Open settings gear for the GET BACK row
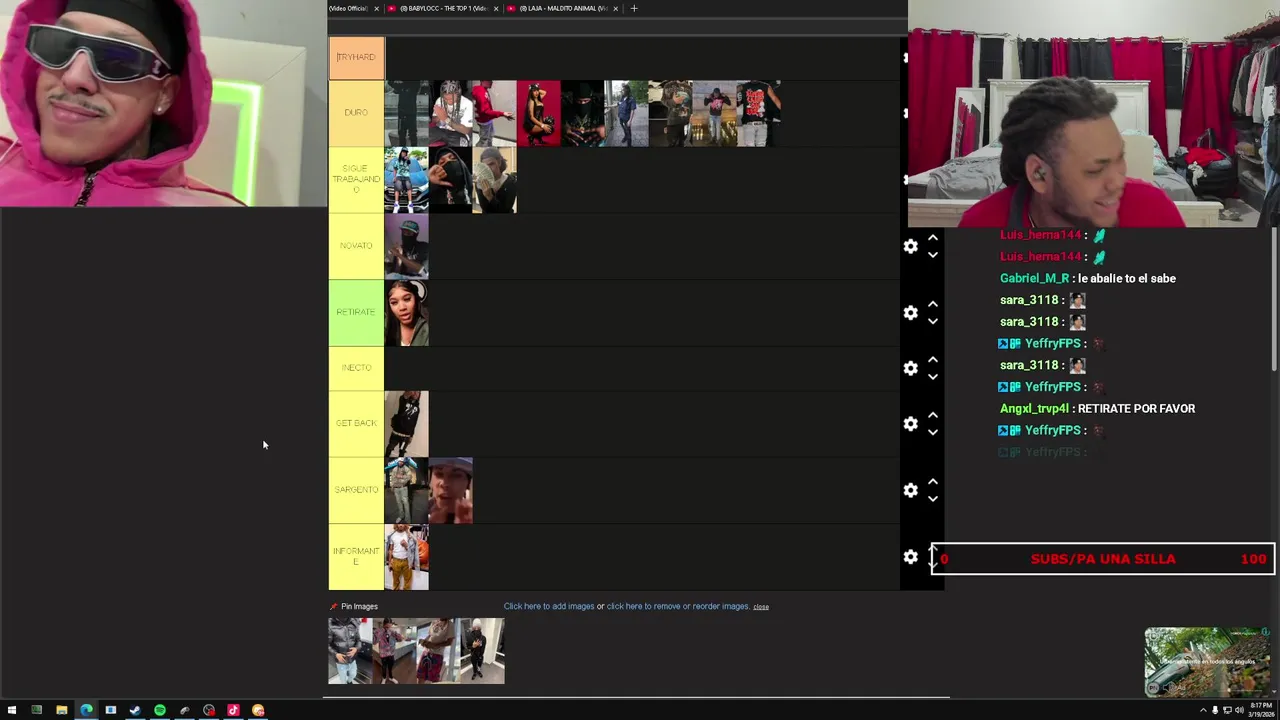1280x720 pixels. coord(910,424)
